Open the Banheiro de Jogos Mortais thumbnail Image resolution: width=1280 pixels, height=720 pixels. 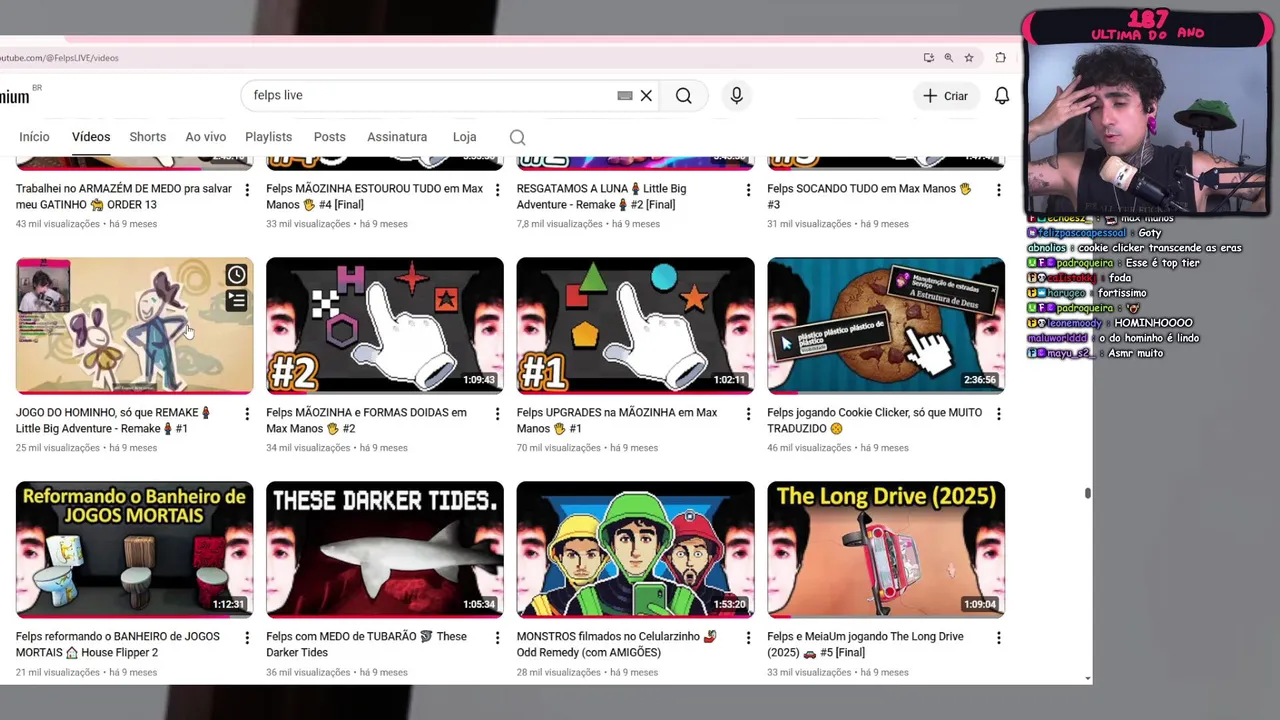pos(134,549)
